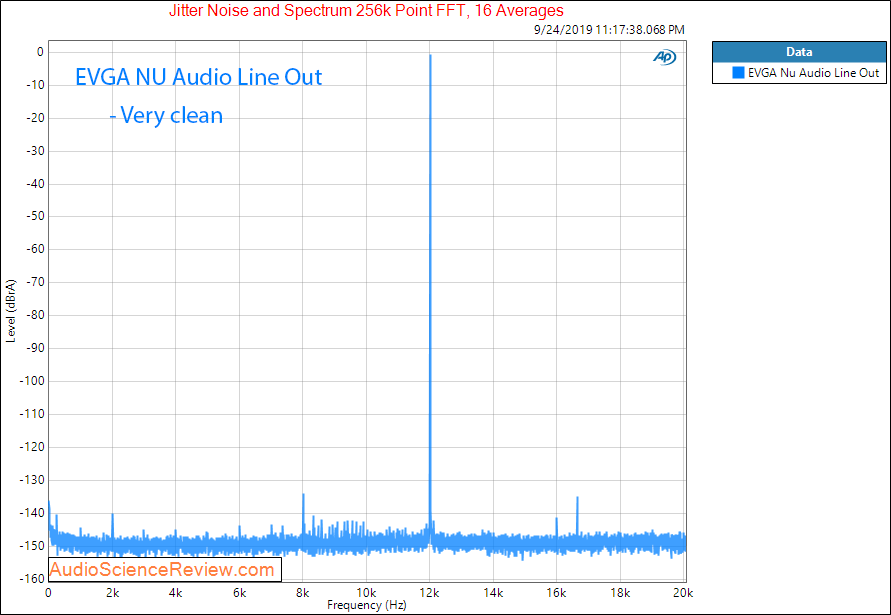Viewport: 891px width, 615px height.
Task: Select the "4k" frequency tick label
Action: tap(176, 593)
